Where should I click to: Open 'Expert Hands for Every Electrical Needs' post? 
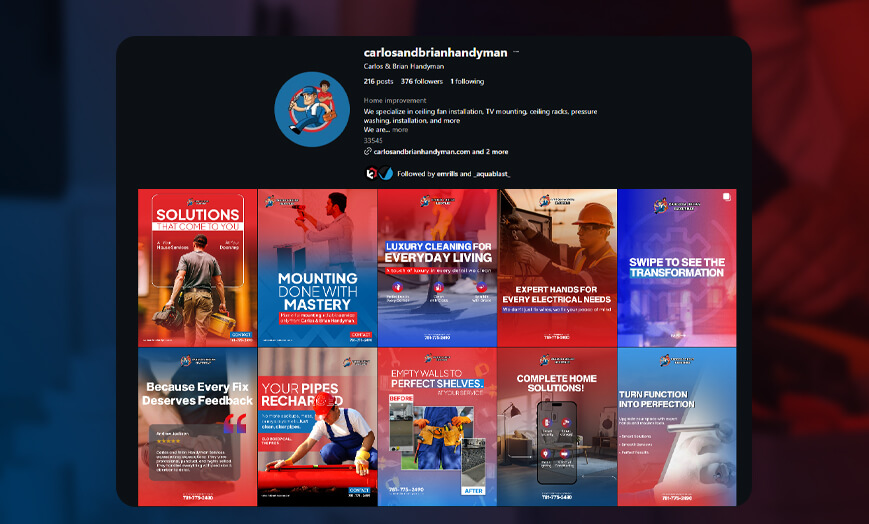point(557,268)
